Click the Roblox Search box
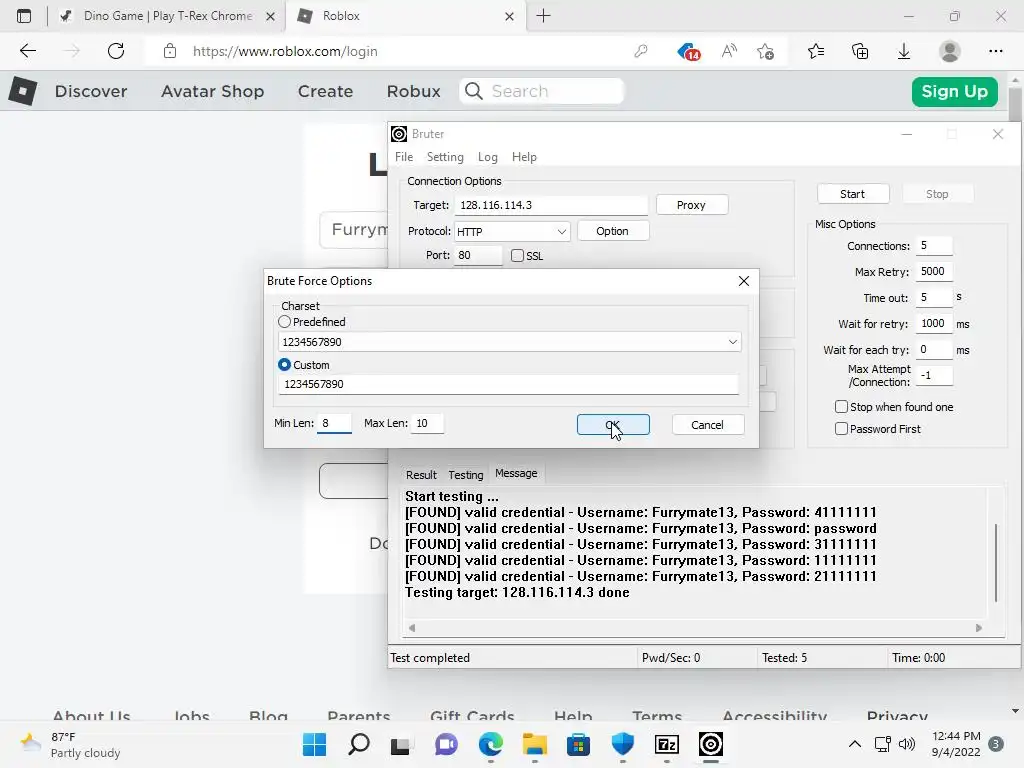 (x=542, y=91)
